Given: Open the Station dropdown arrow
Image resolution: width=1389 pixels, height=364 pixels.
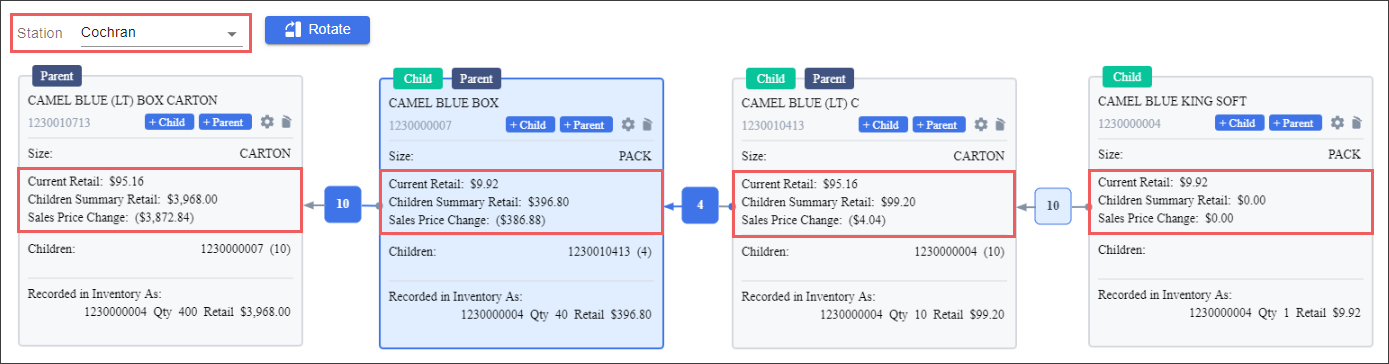Looking at the screenshot, I should (x=232, y=34).
